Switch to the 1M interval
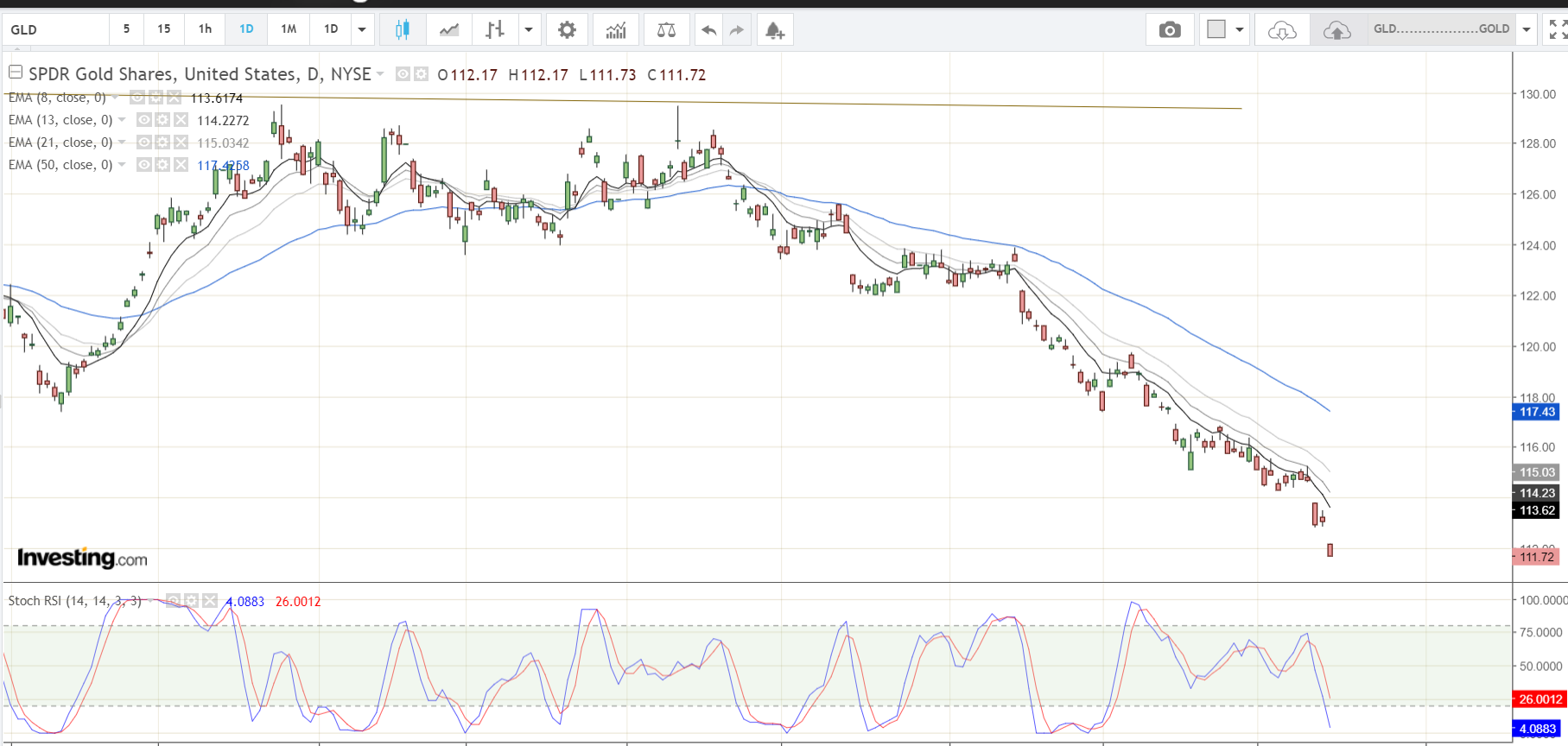The height and width of the screenshot is (746, 1568). (289, 29)
